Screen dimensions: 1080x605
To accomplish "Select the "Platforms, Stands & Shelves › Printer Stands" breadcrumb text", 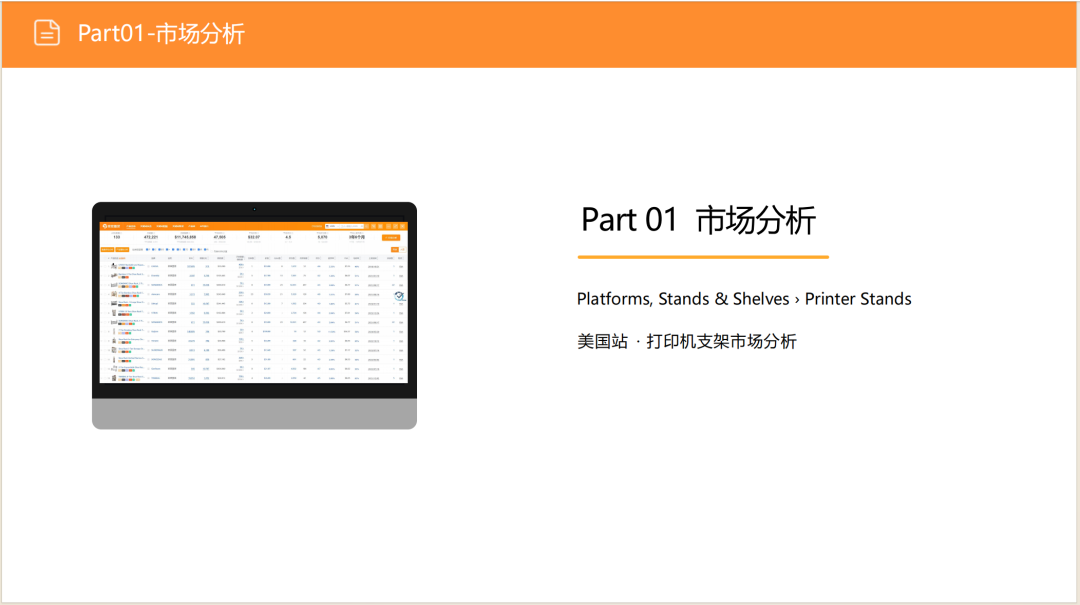I will pos(744,299).
